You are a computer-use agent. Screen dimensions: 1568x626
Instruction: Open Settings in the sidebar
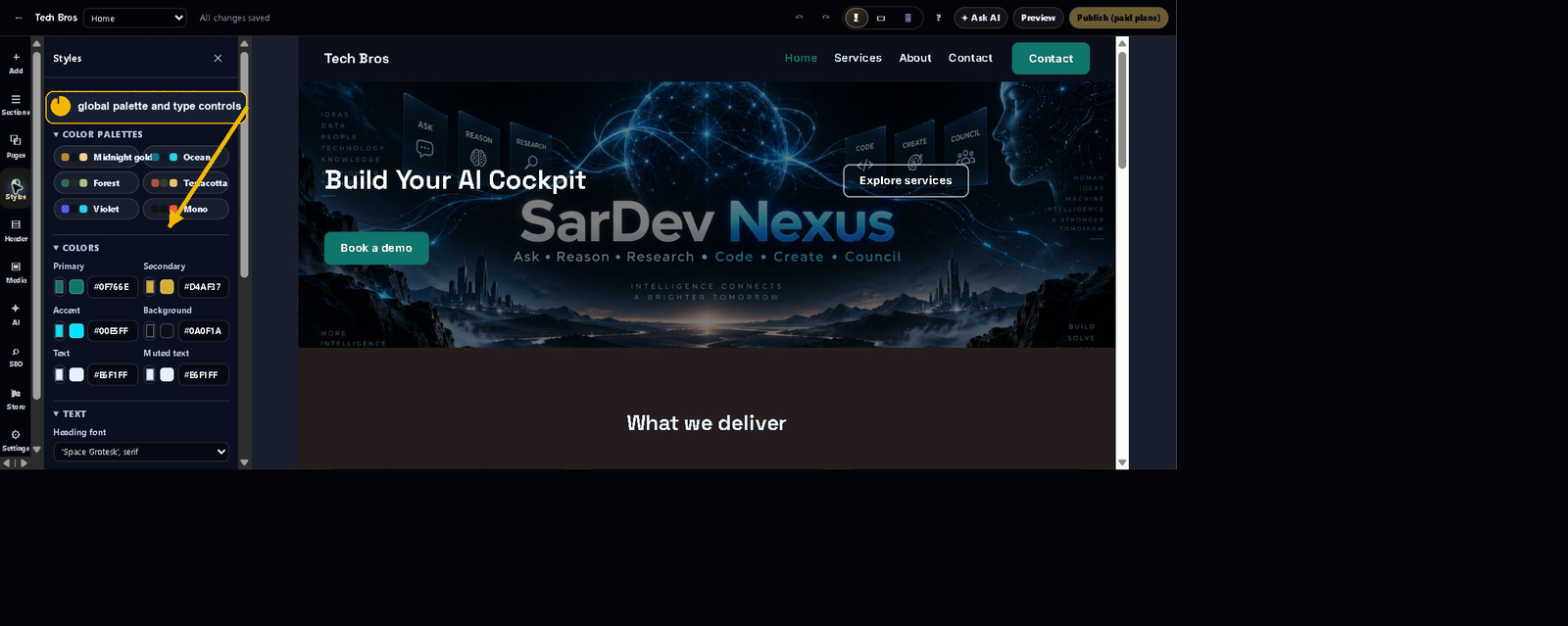coord(16,440)
